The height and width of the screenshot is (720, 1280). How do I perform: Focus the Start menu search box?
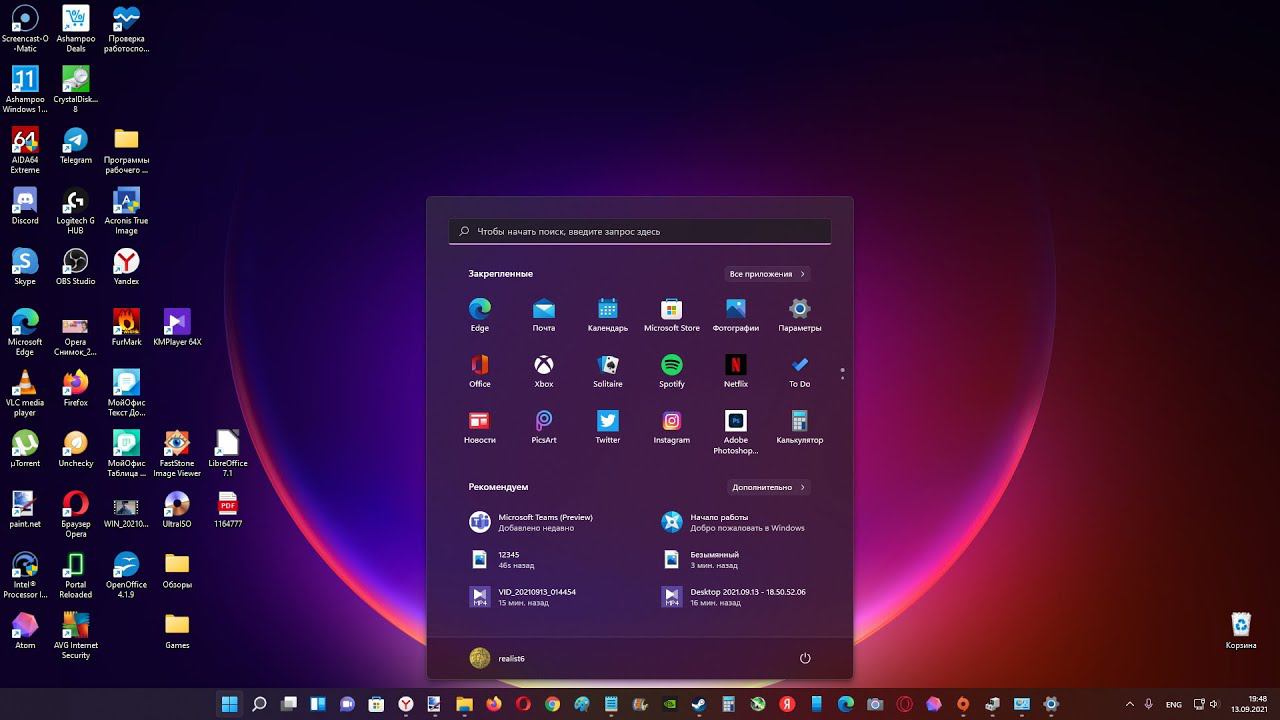pos(640,231)
